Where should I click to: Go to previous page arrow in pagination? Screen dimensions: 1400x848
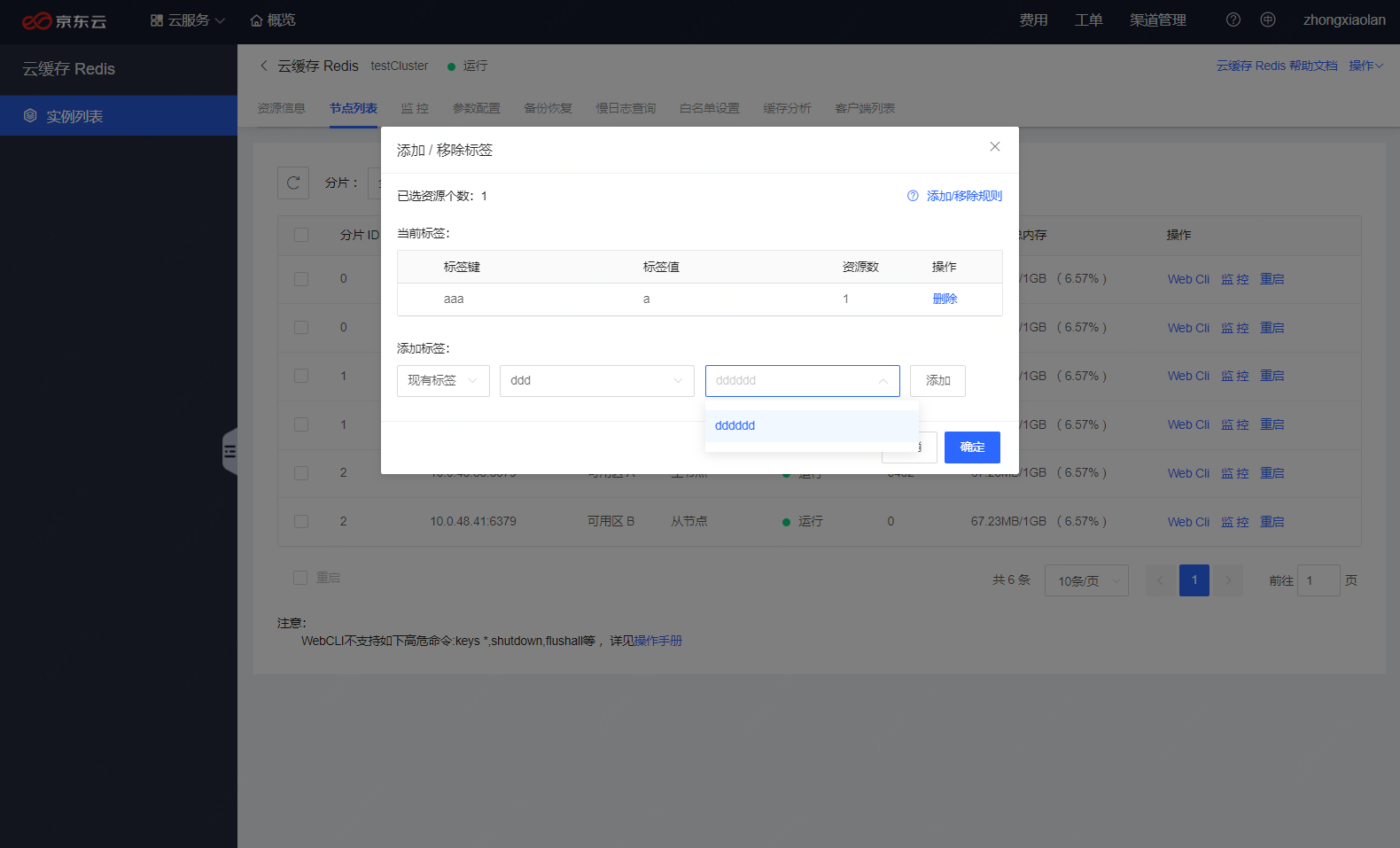(x=1161, y=580)
